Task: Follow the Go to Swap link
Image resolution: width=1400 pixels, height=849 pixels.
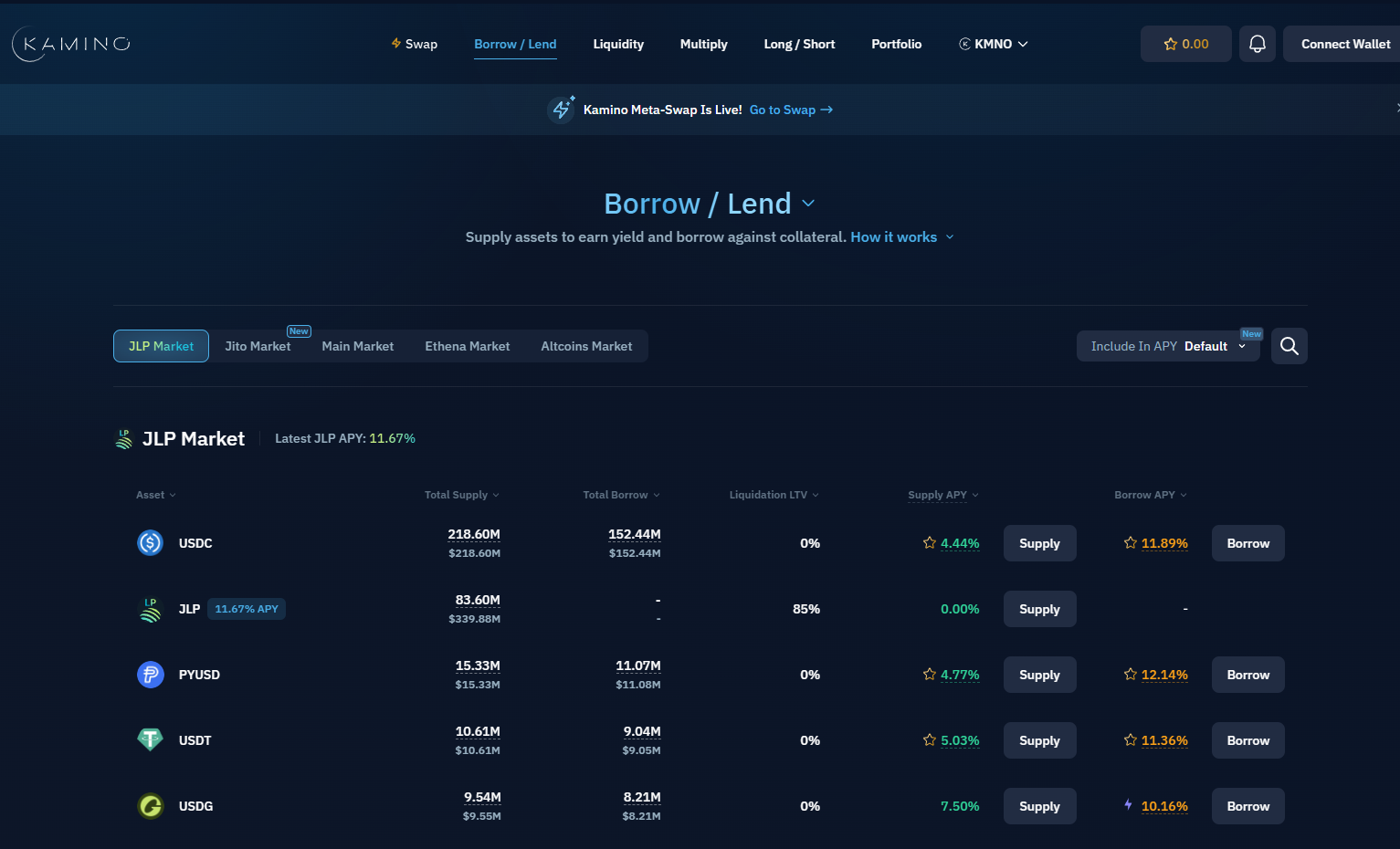Action: click(x=790, y=110)
